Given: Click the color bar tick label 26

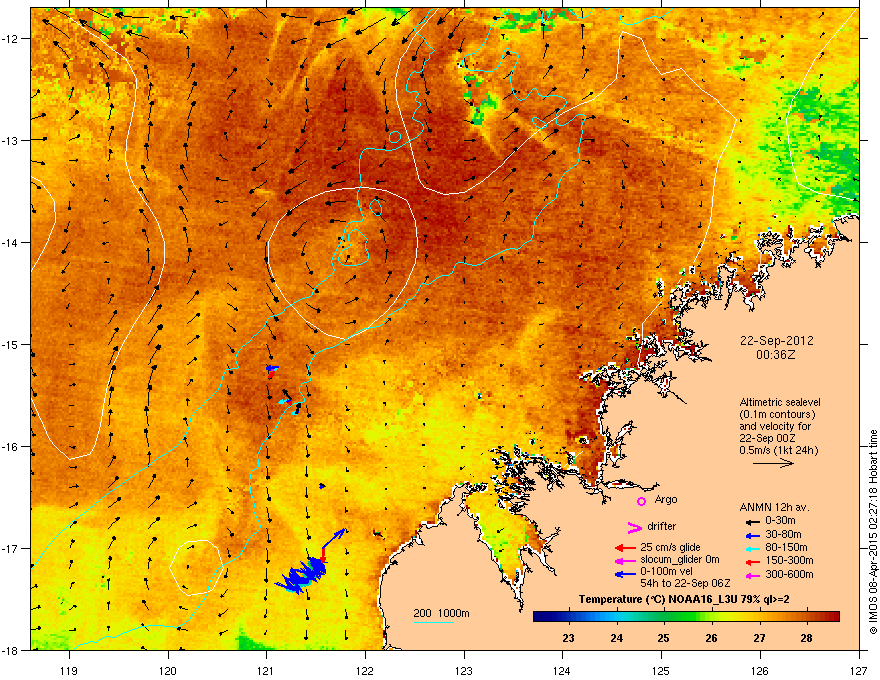Looking at the screenshot, I should click(x=711, y=638).
